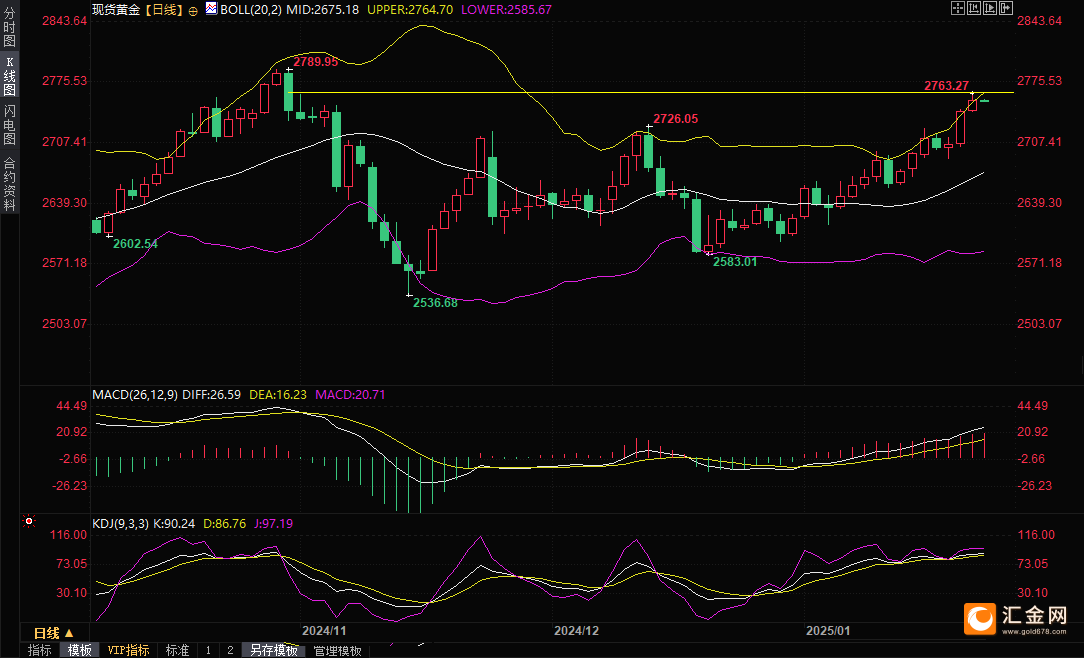Click the BOLL indicator chart icon
1084x658 pixels.
212,9
